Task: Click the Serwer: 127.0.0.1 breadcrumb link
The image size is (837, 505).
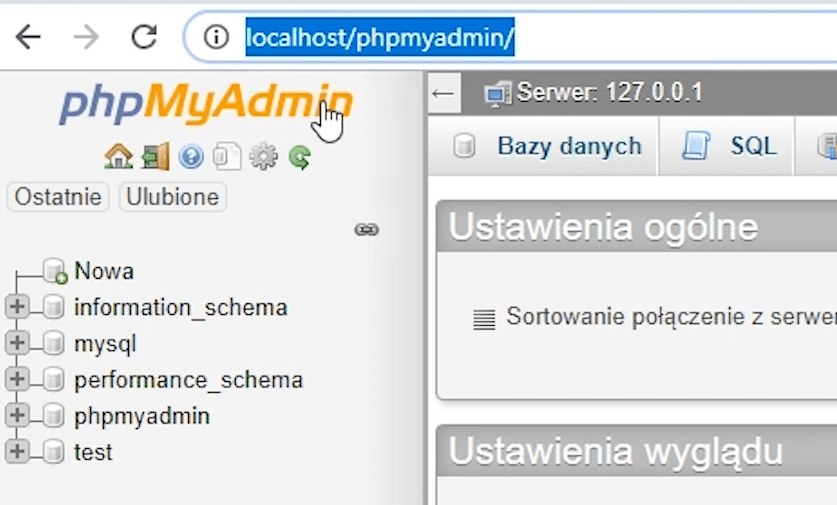Action: pos(610,93)
